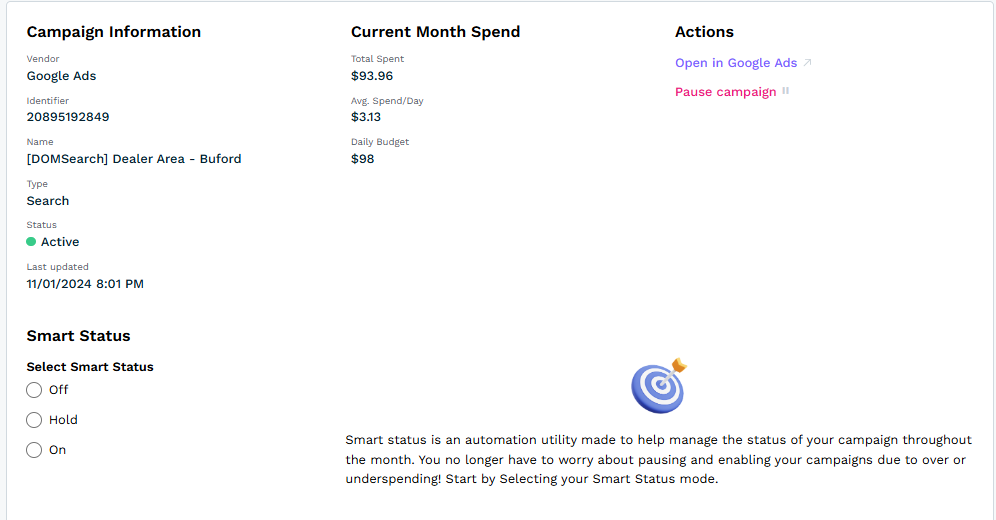
Task: Select the Off smart status radio
Action: [x=34, y=390]
